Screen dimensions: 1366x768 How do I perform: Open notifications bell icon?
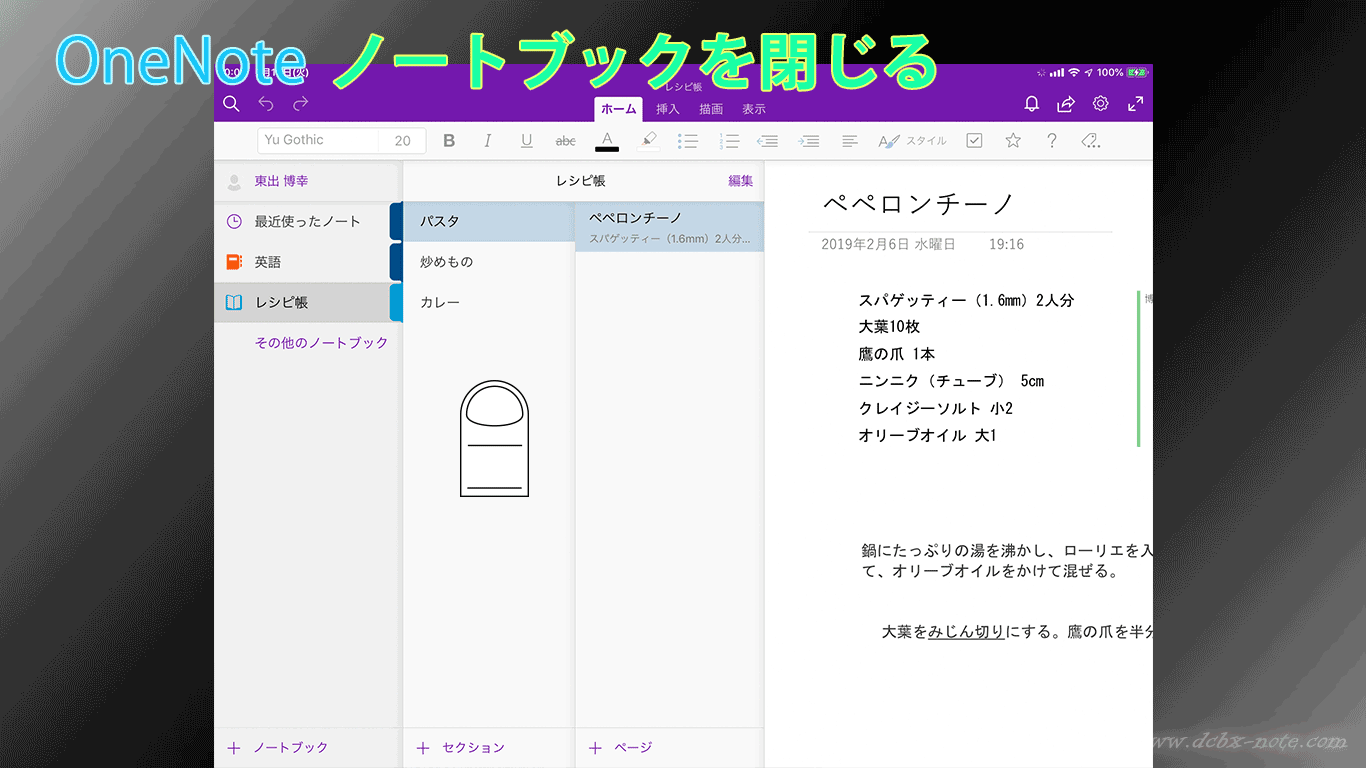(1032, 104)
